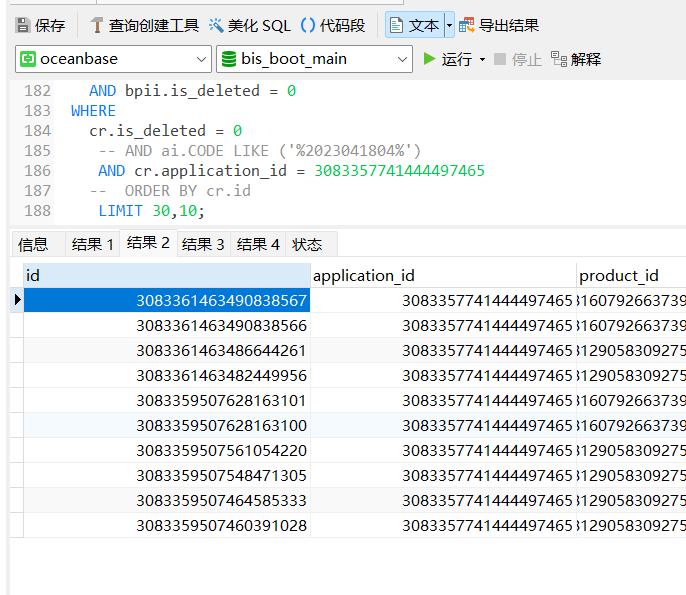Click the current row indicator arrow
This screenshot has height=595, width=686.
pyautogui.click(x=17, y=300)
